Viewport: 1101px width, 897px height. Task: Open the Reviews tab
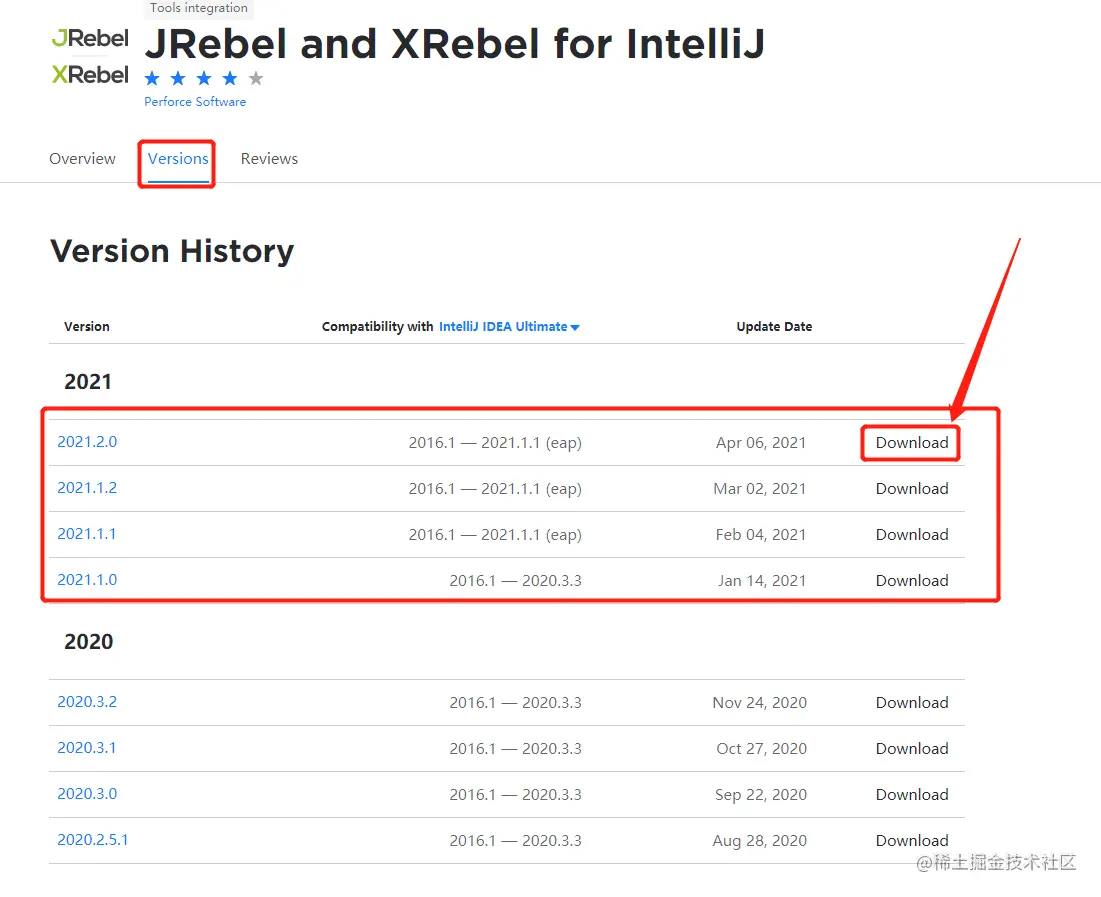click(269, 159)
